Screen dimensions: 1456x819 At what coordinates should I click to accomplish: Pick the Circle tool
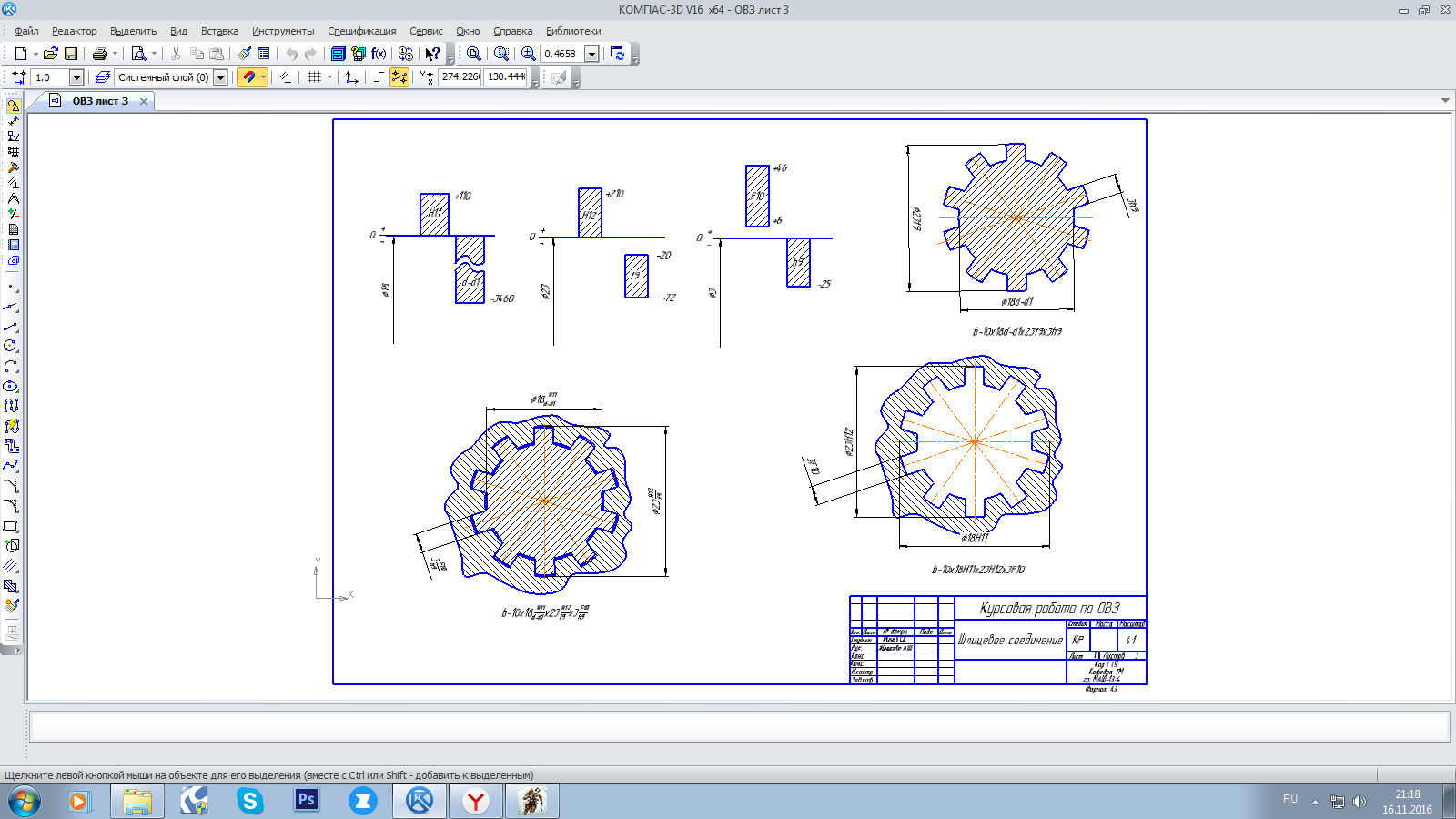tap(11, 346)
